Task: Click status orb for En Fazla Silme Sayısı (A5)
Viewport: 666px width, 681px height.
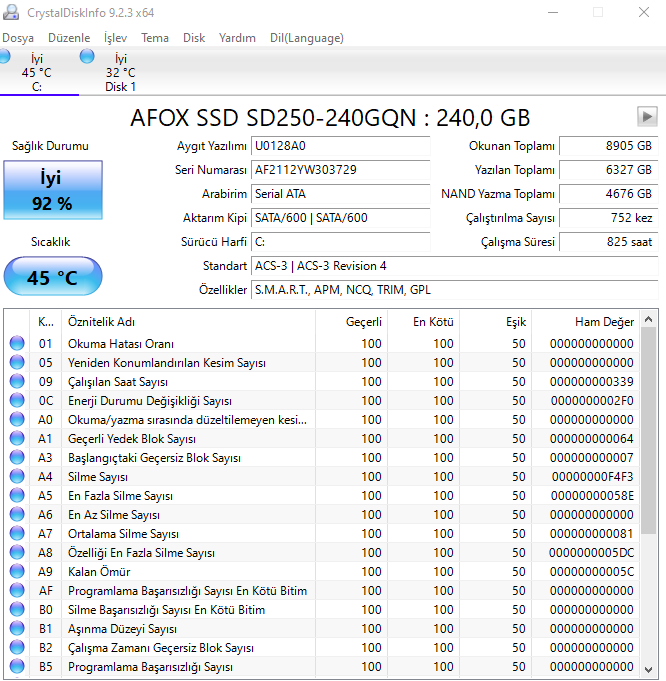Action: click(x=17, y=495)
